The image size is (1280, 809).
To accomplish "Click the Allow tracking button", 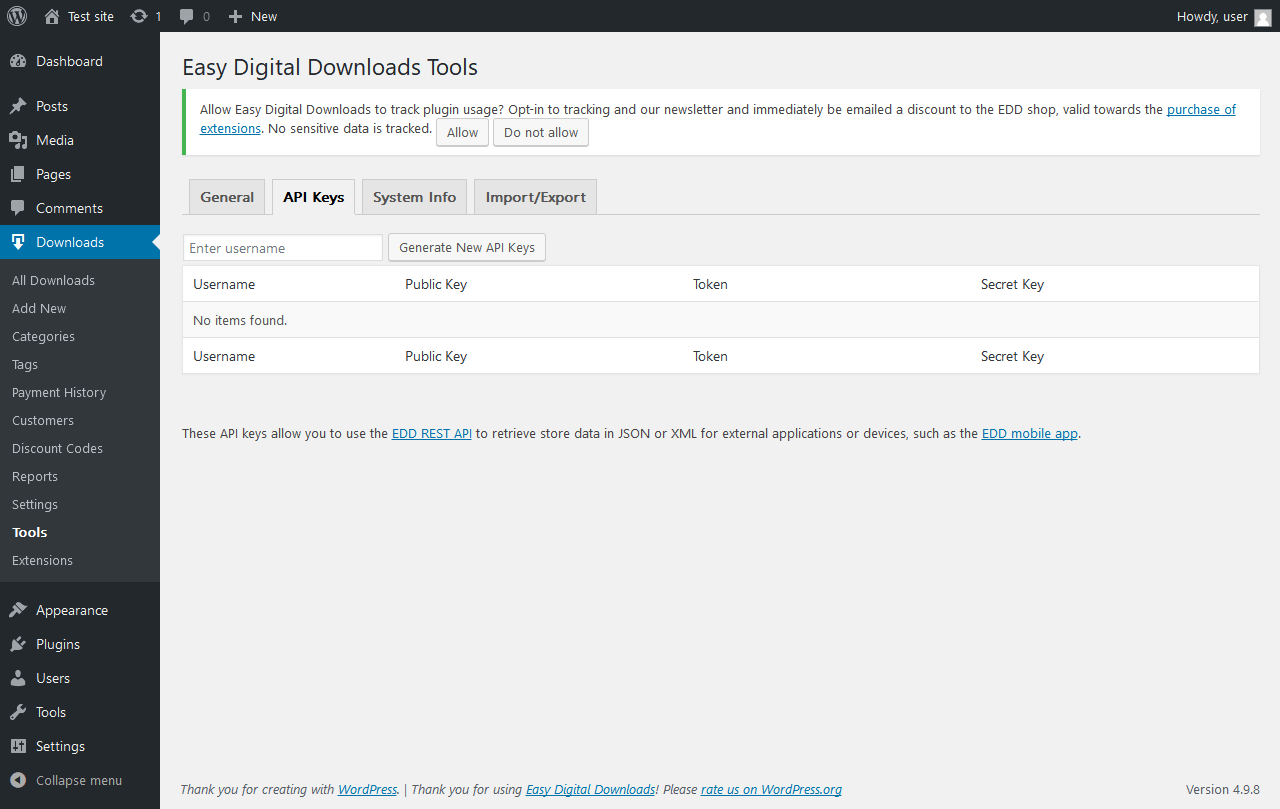I will (462, 132).
